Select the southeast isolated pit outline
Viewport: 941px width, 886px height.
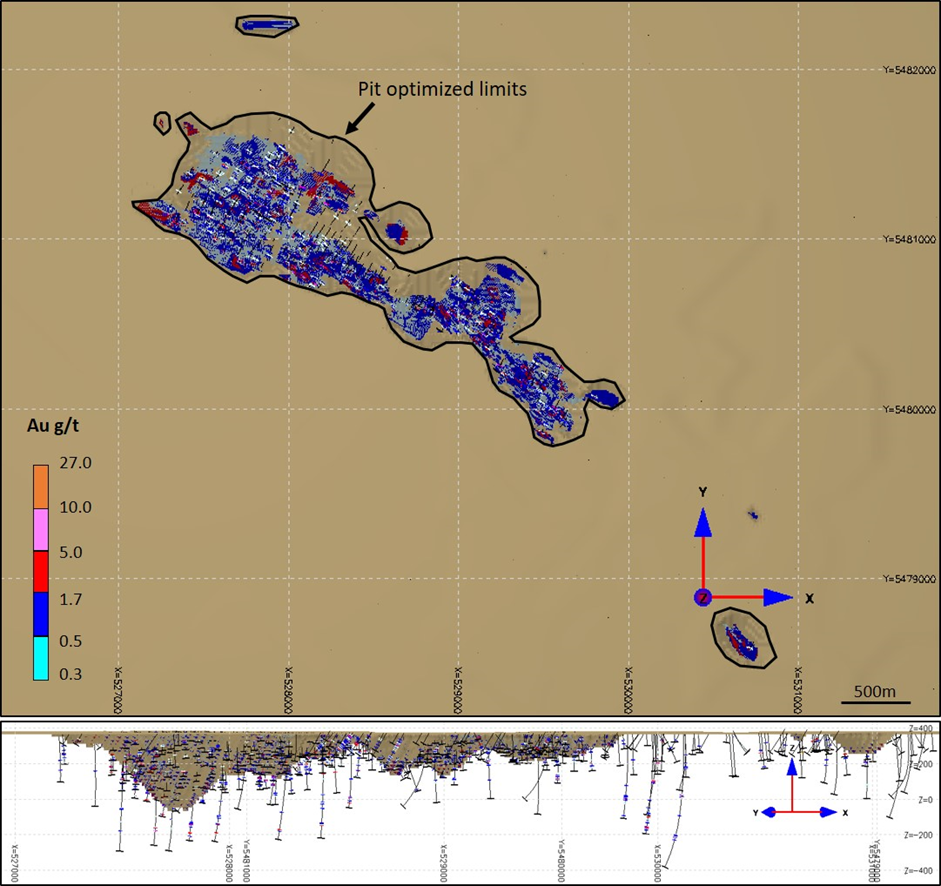point(743,638)
